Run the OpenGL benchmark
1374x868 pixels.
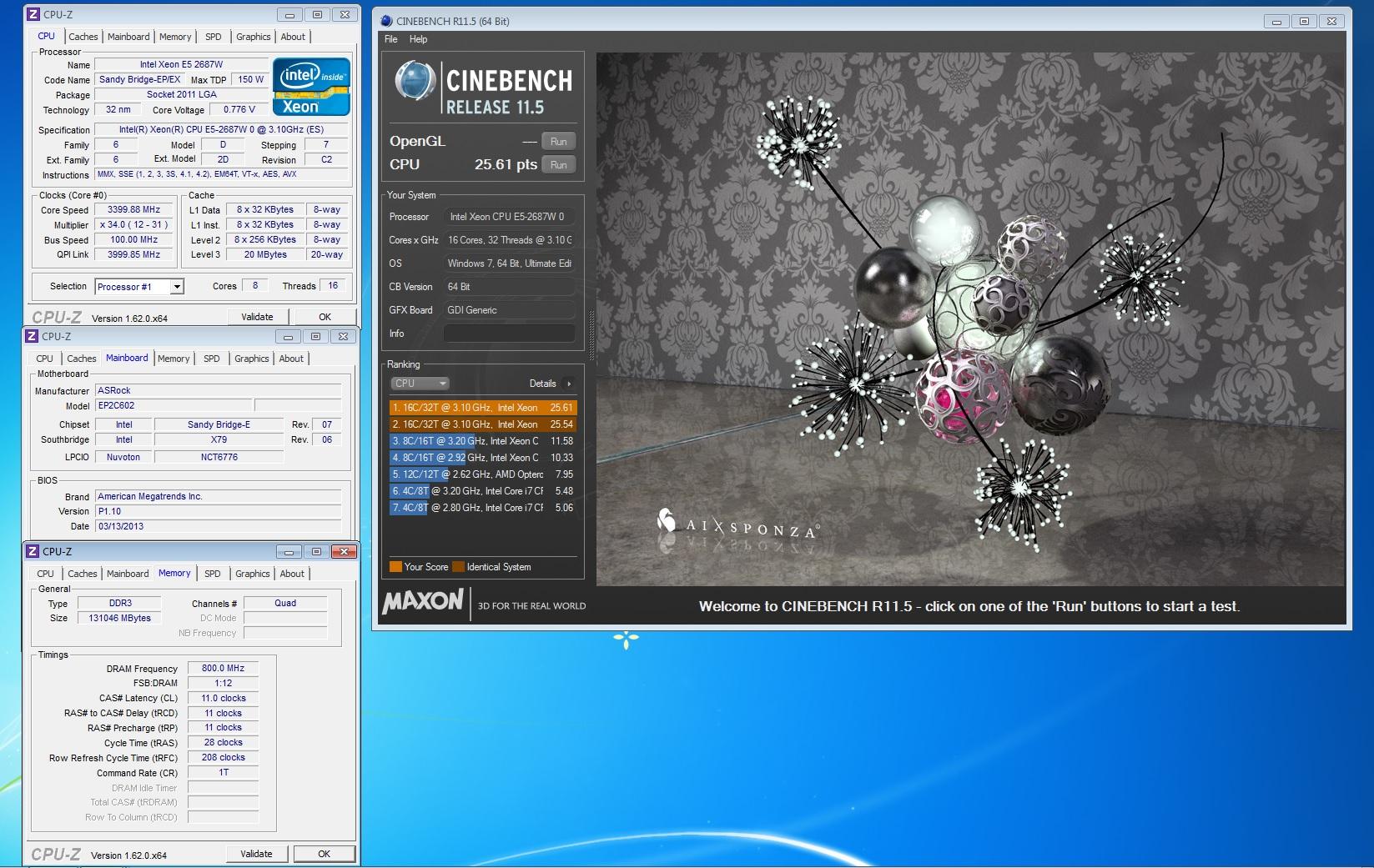coord(559,142)
